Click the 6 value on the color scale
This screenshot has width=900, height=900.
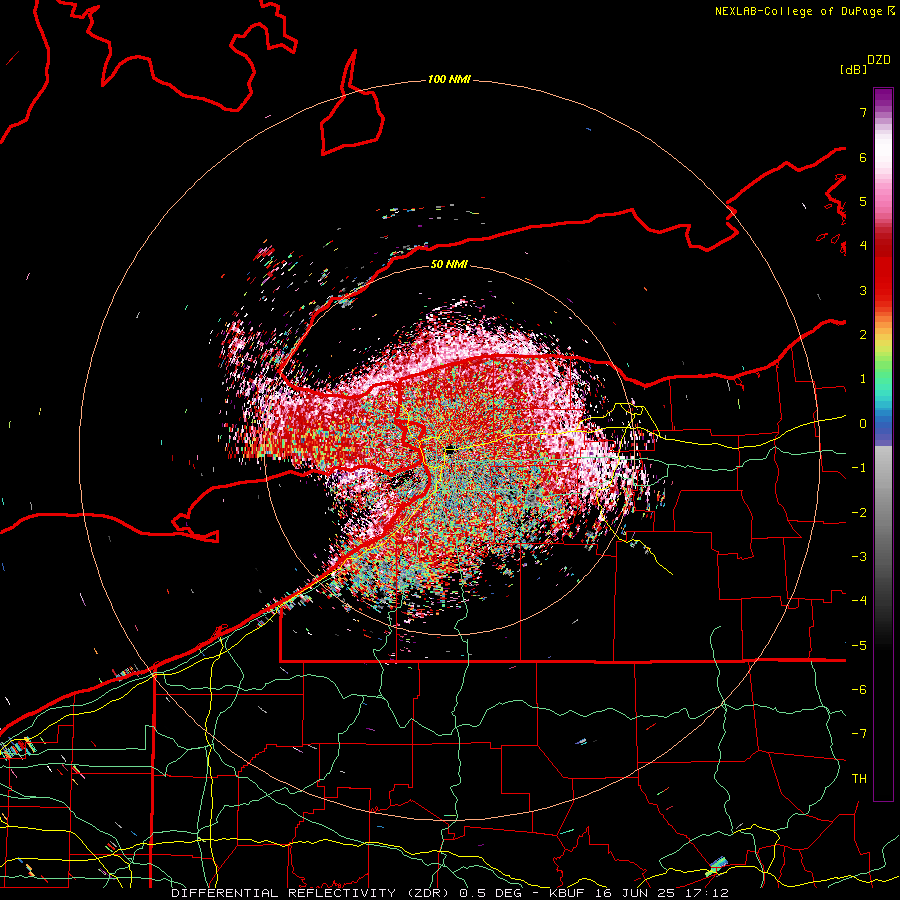[863, 157]
